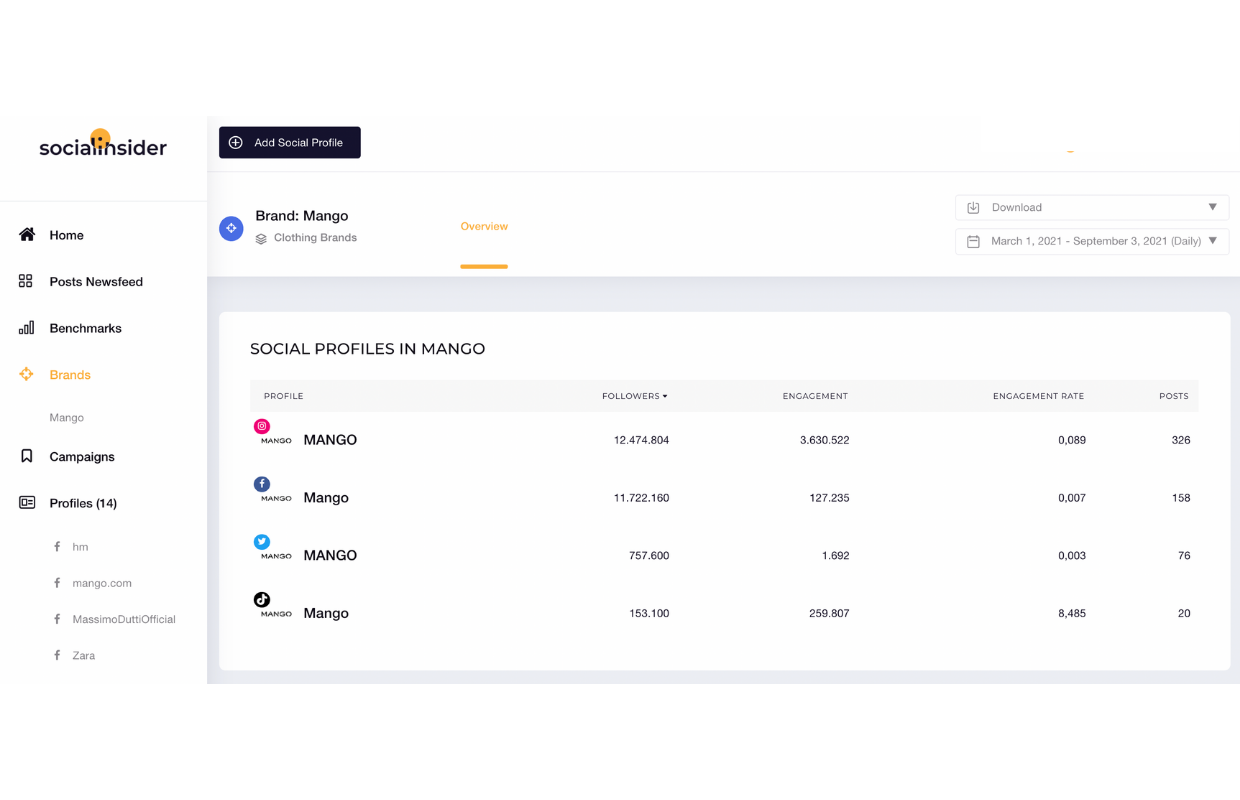Click the followers value 153.100
The height and width of the screenshot is (800, 1240).
click(649, 614)
